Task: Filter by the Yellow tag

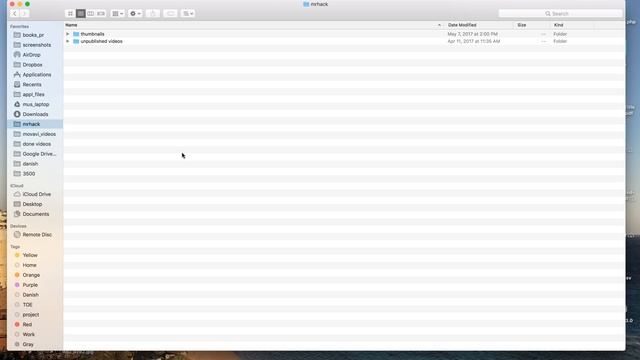Action: coord(35,255)
